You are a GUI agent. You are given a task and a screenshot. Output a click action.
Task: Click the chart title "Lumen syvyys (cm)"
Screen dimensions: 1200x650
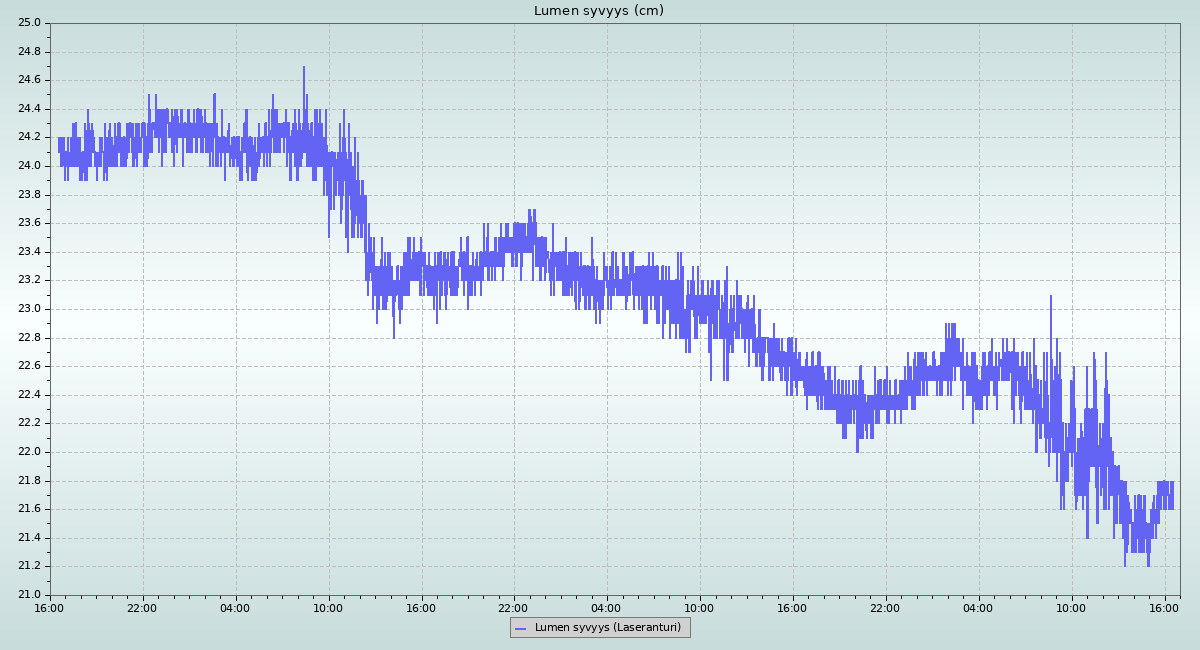tap(598, 11)
